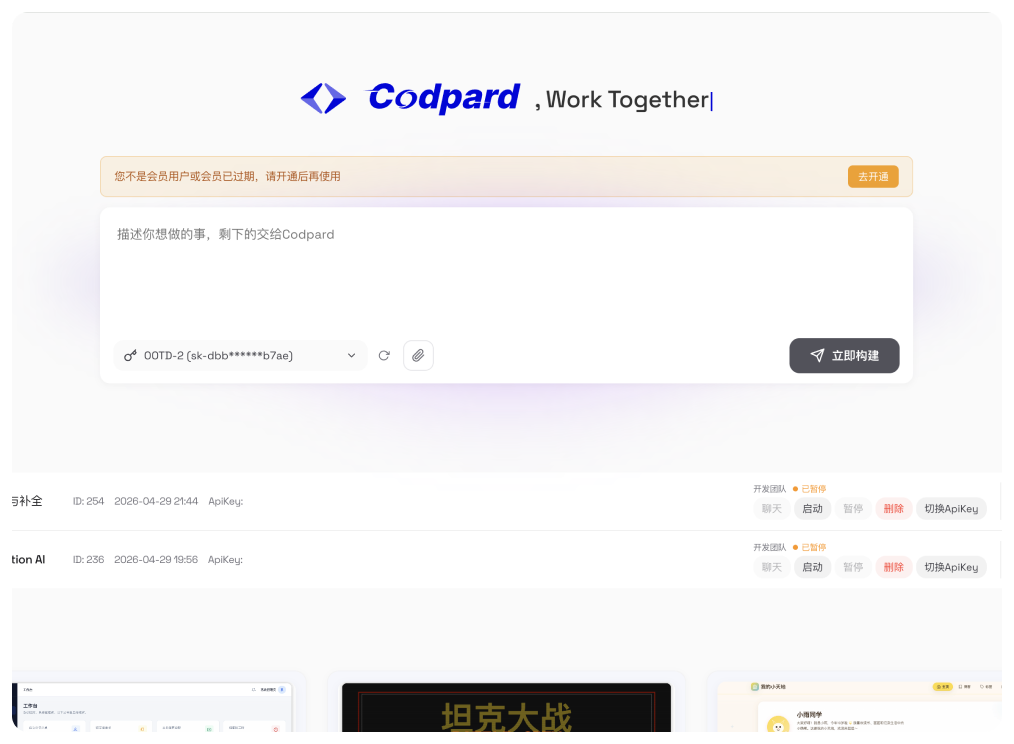The image size is (1014, 744).
Task: Click the 已暂停 status of project 254
Action: click(x=810, y=488)
